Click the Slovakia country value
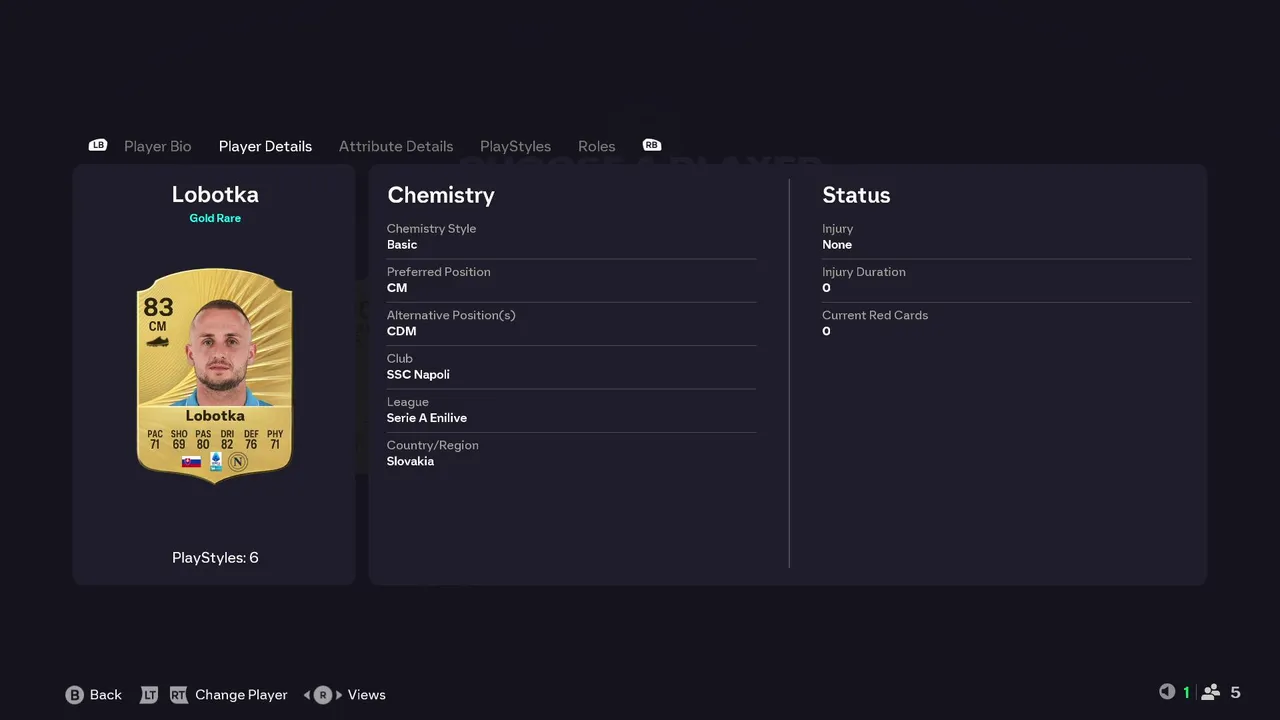Screen dimensions: 1280x720 410,461
